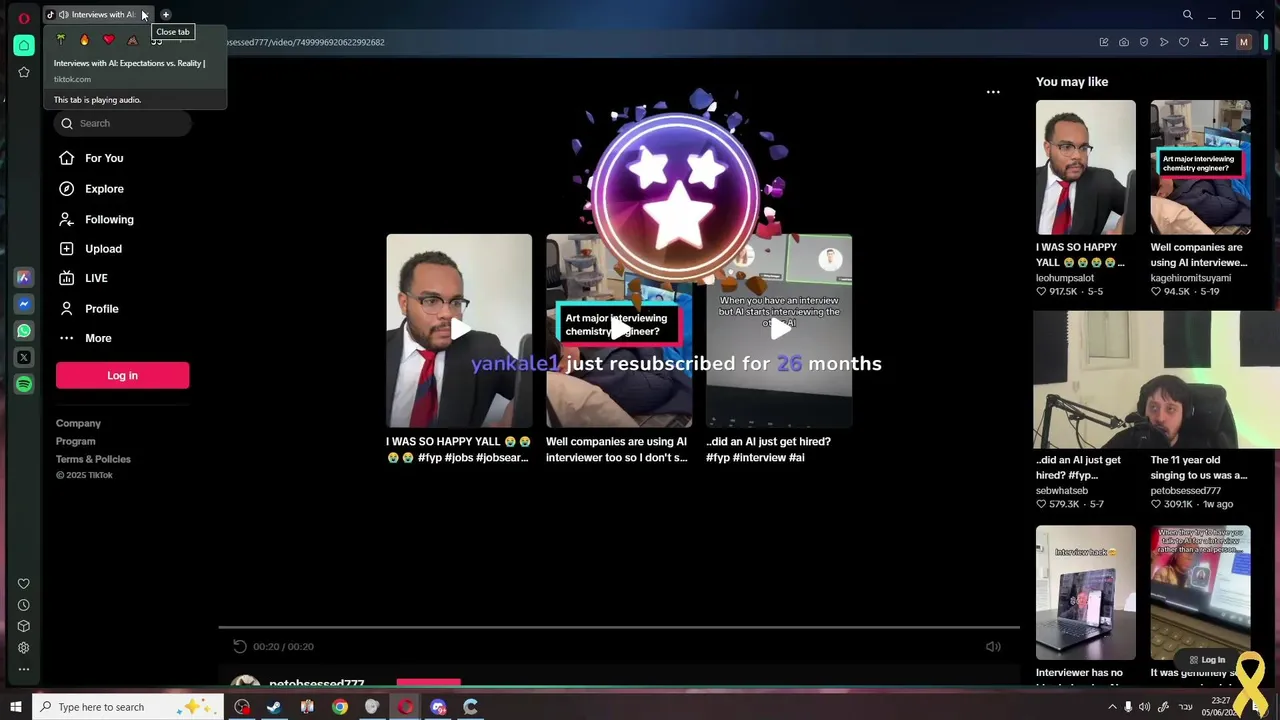This screenshot has width=1280, height=720.
Task: Open the downloads toolbar icon
Action: (x=1204, y=42)
